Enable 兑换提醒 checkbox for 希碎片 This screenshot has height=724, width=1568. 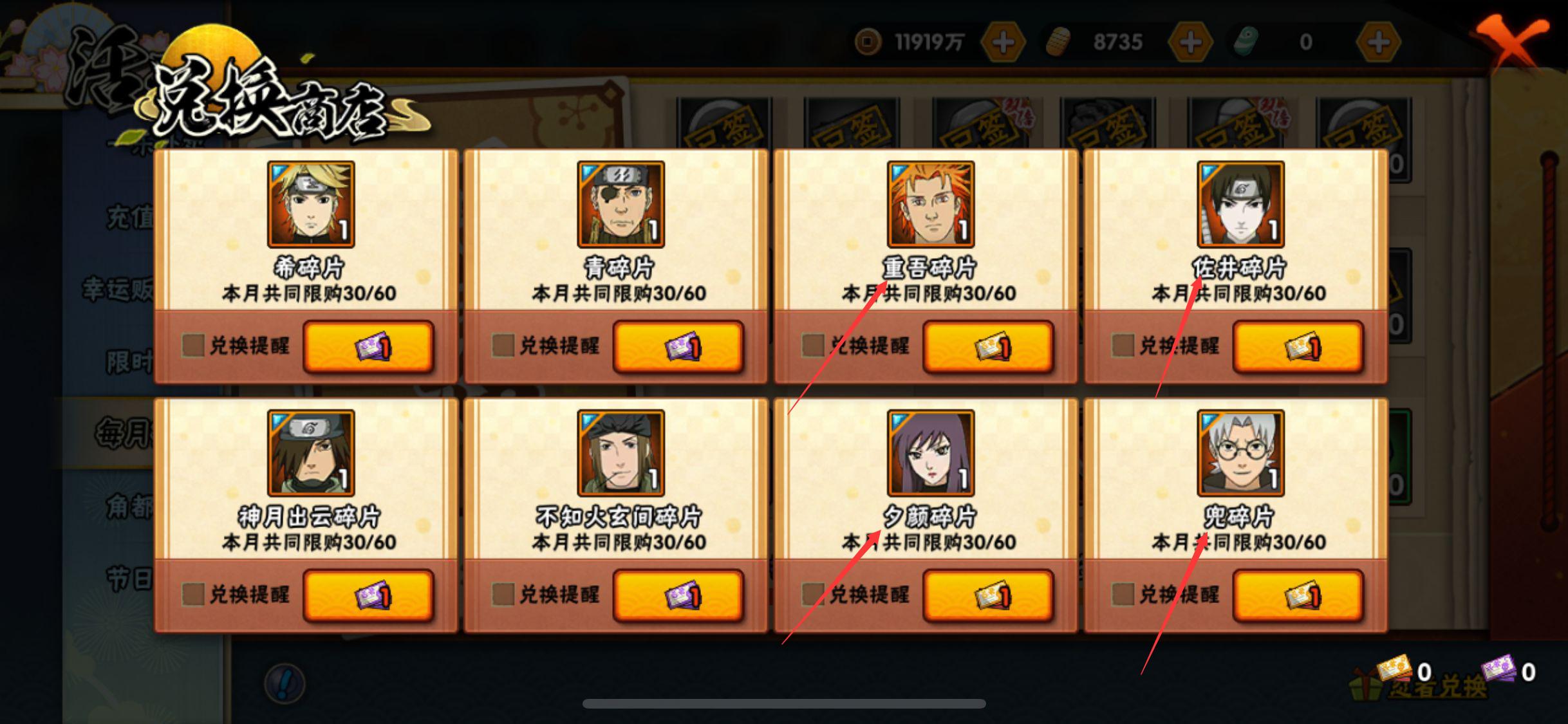[x=192, y=346]
